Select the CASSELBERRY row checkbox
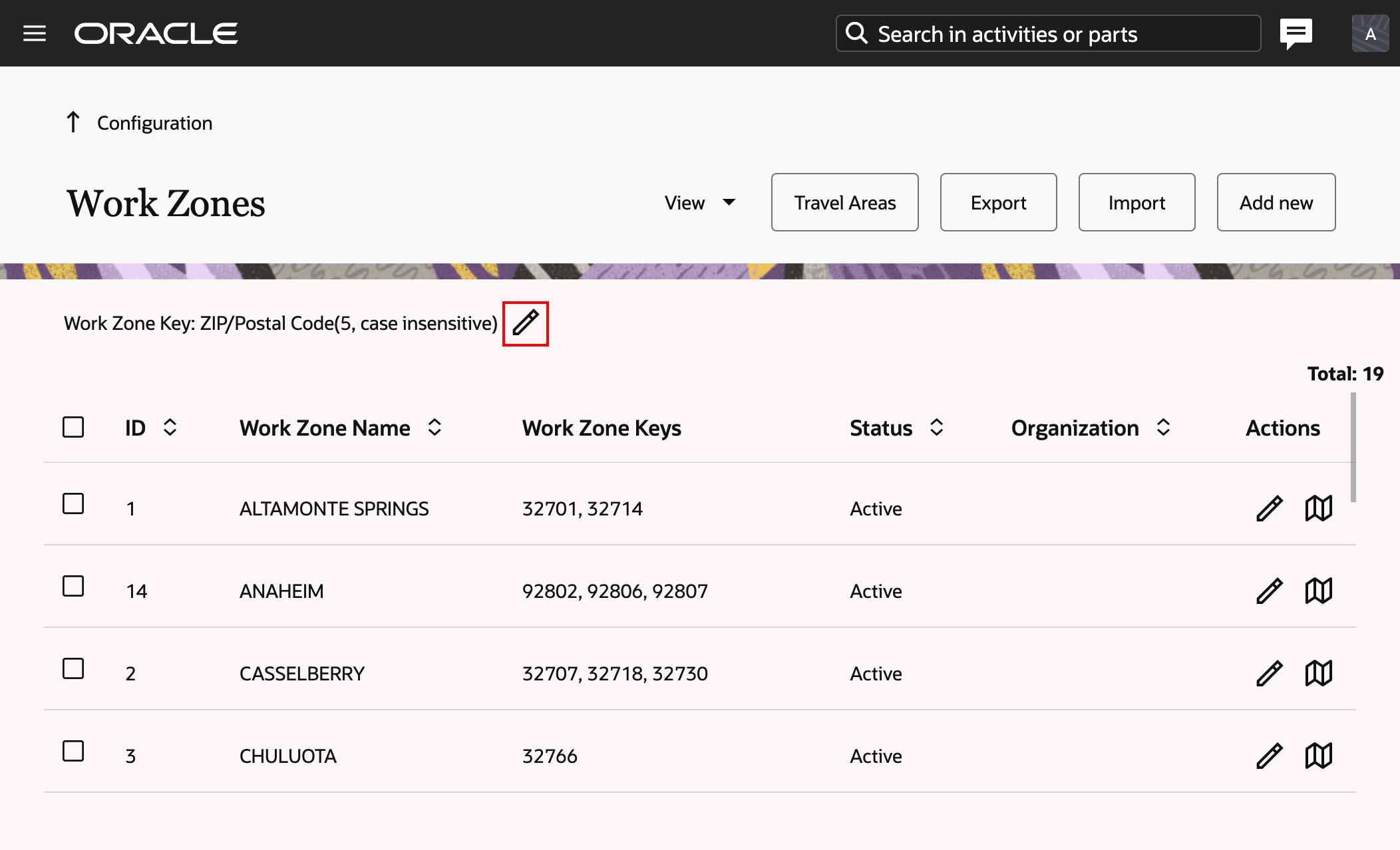Image resolution: width=1400 pixels, height=850 pixels. (x=73, y=668)
